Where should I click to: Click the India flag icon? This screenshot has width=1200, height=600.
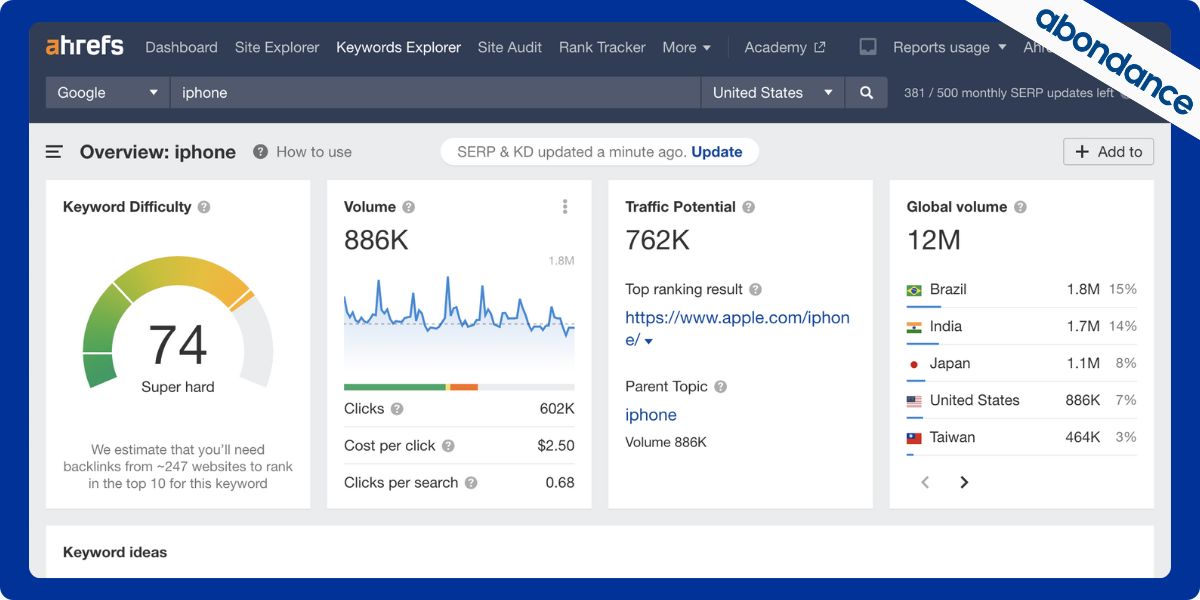(914, 327)
